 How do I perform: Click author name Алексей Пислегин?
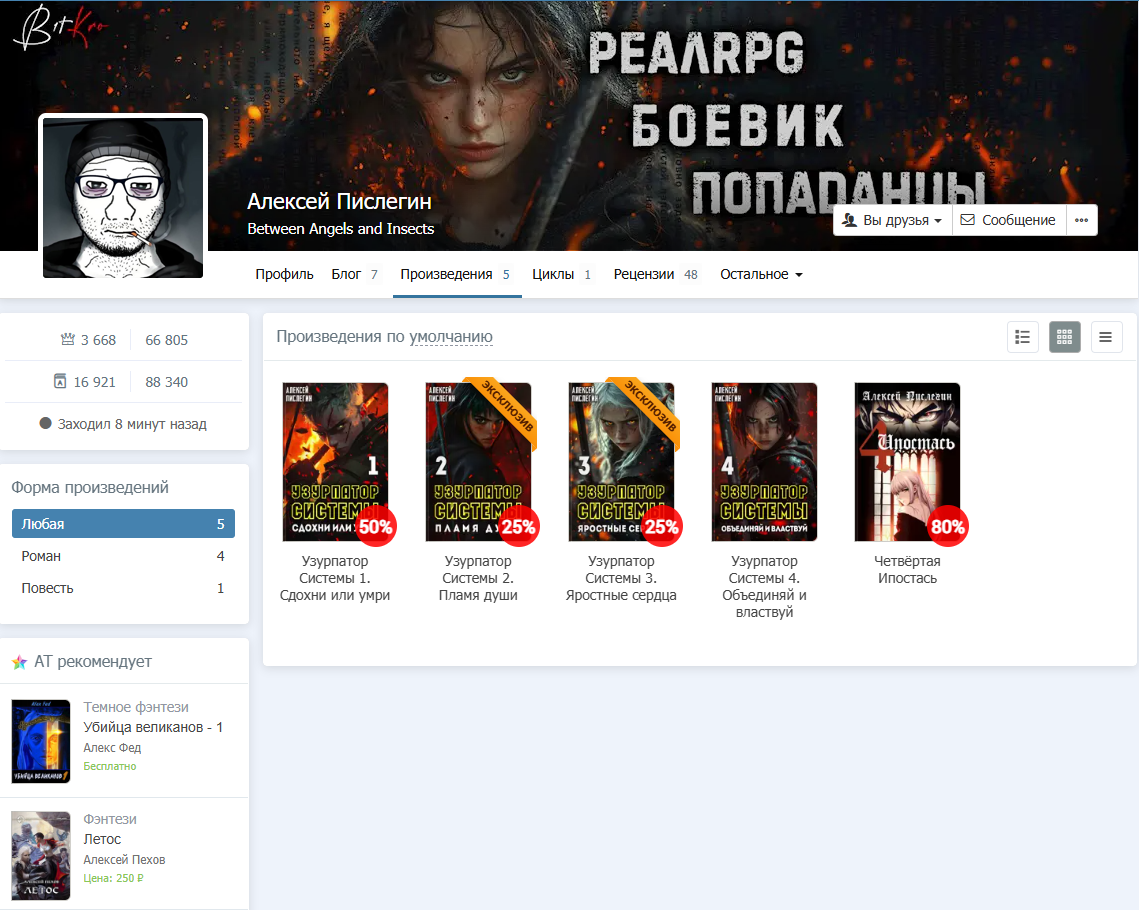(x=339, y=201)
